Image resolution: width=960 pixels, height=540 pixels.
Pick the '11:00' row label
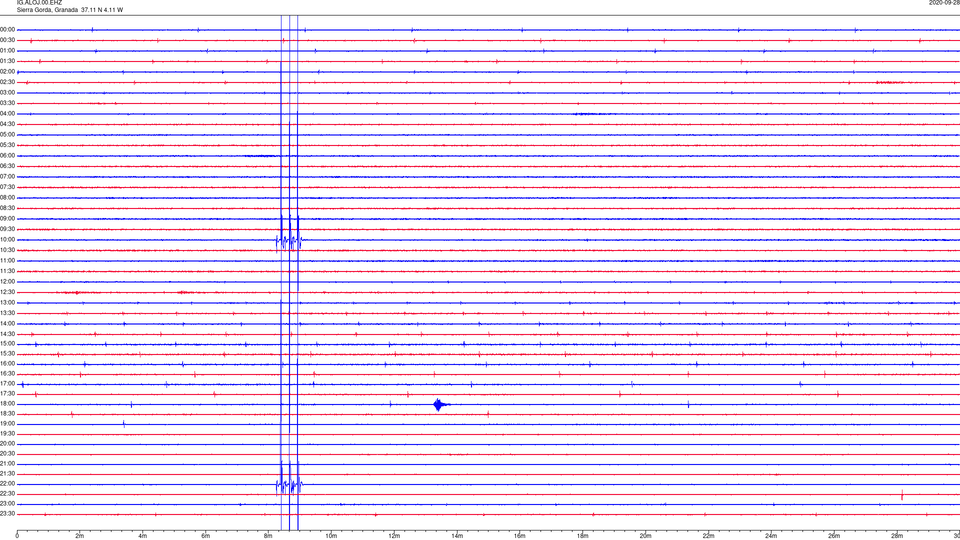[7, 261]
